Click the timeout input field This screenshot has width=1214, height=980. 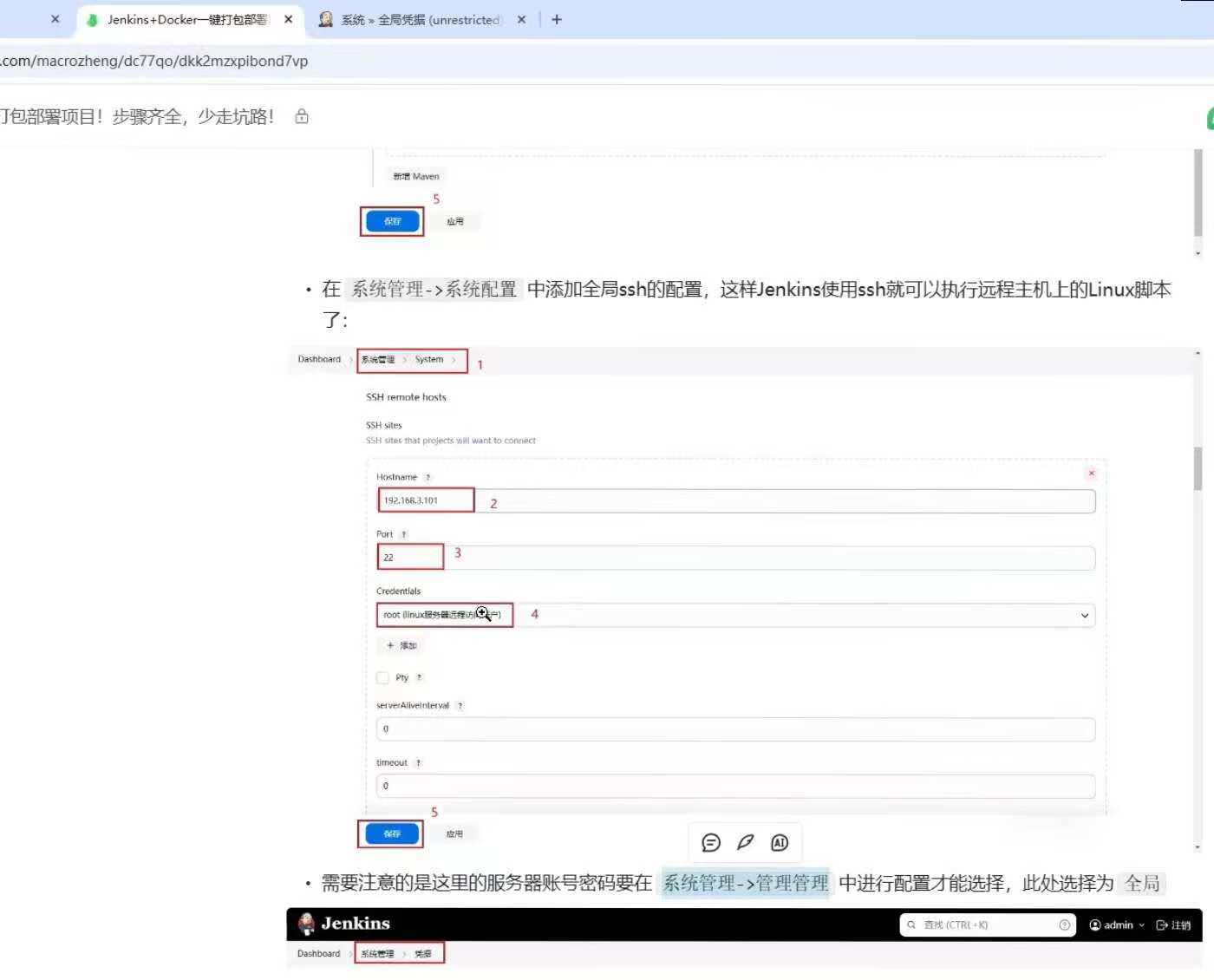click(x=735, y=787)
